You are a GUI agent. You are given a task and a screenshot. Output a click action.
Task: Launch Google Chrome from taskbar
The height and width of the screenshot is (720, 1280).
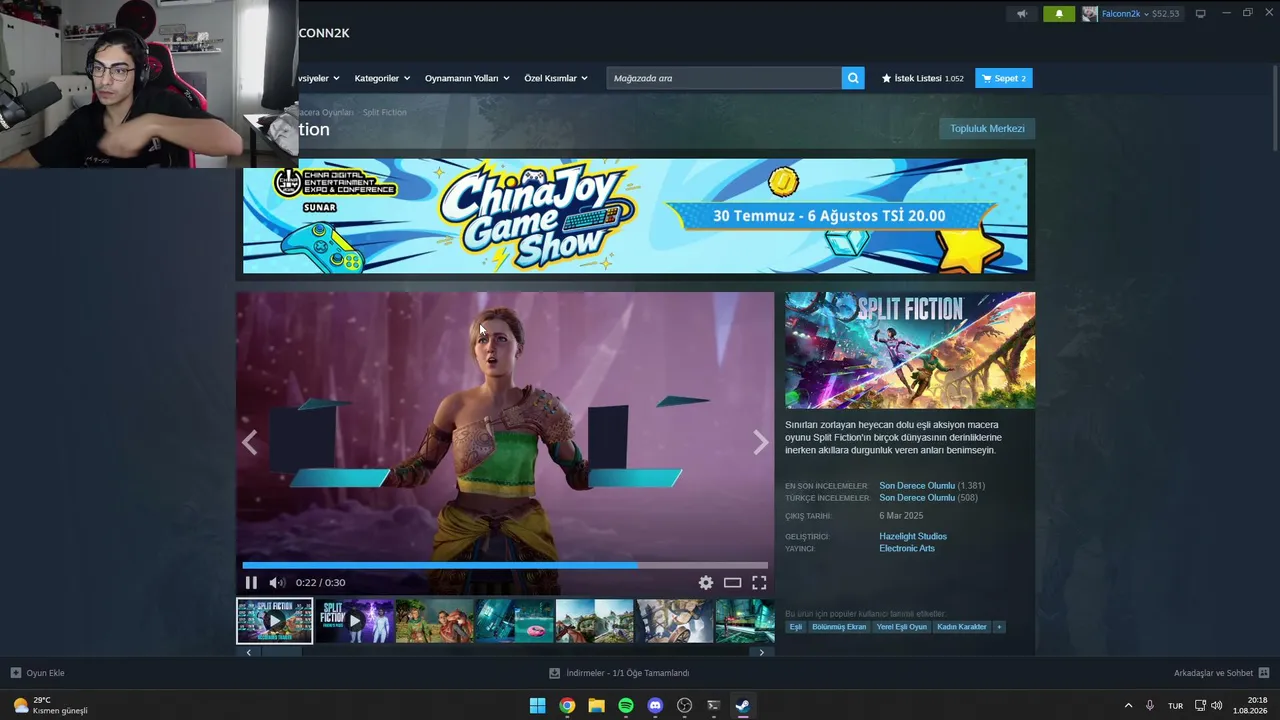click(x=567, y=706)
